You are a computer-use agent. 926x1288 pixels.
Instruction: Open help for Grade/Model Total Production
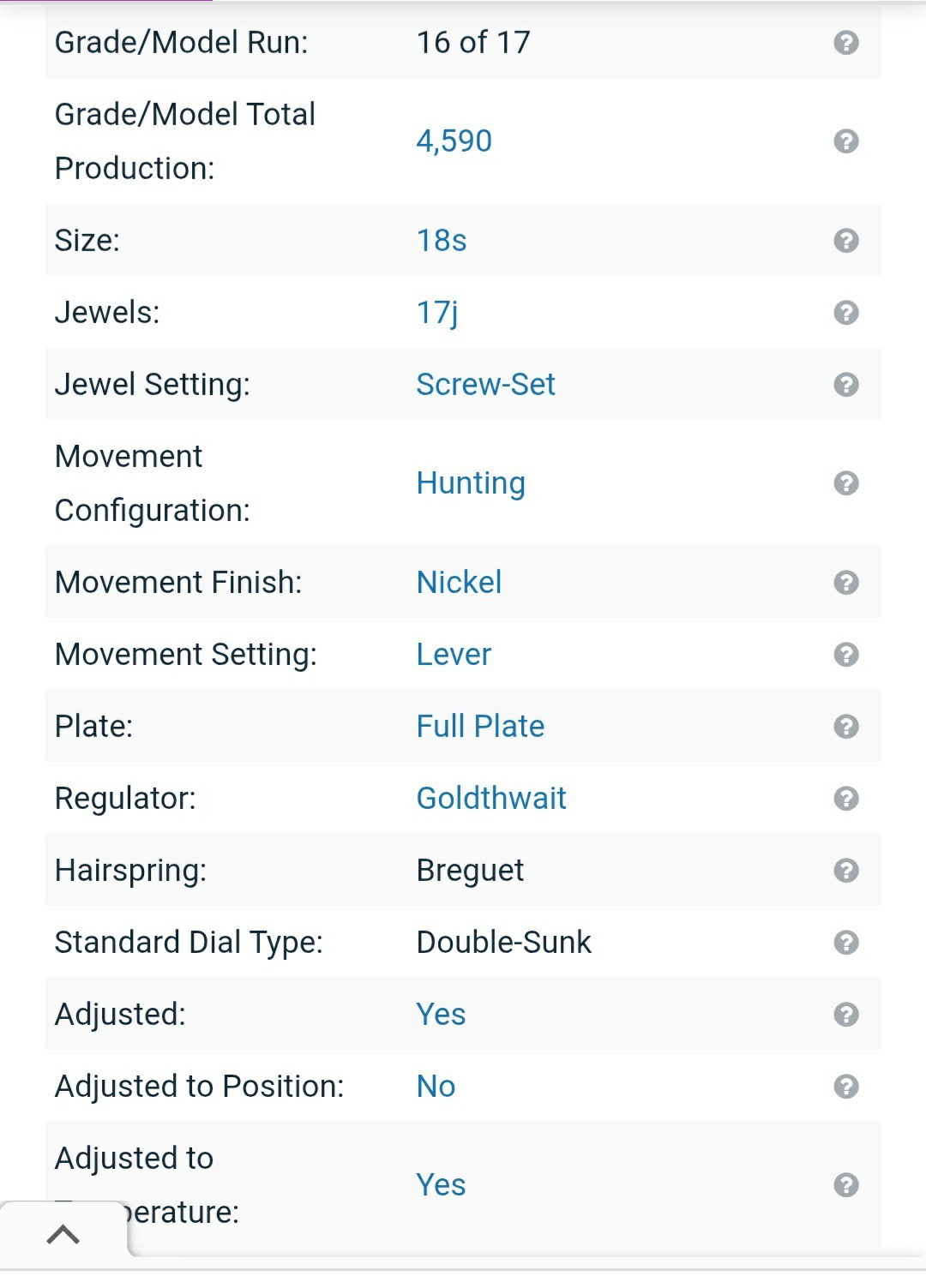(846, 141)
